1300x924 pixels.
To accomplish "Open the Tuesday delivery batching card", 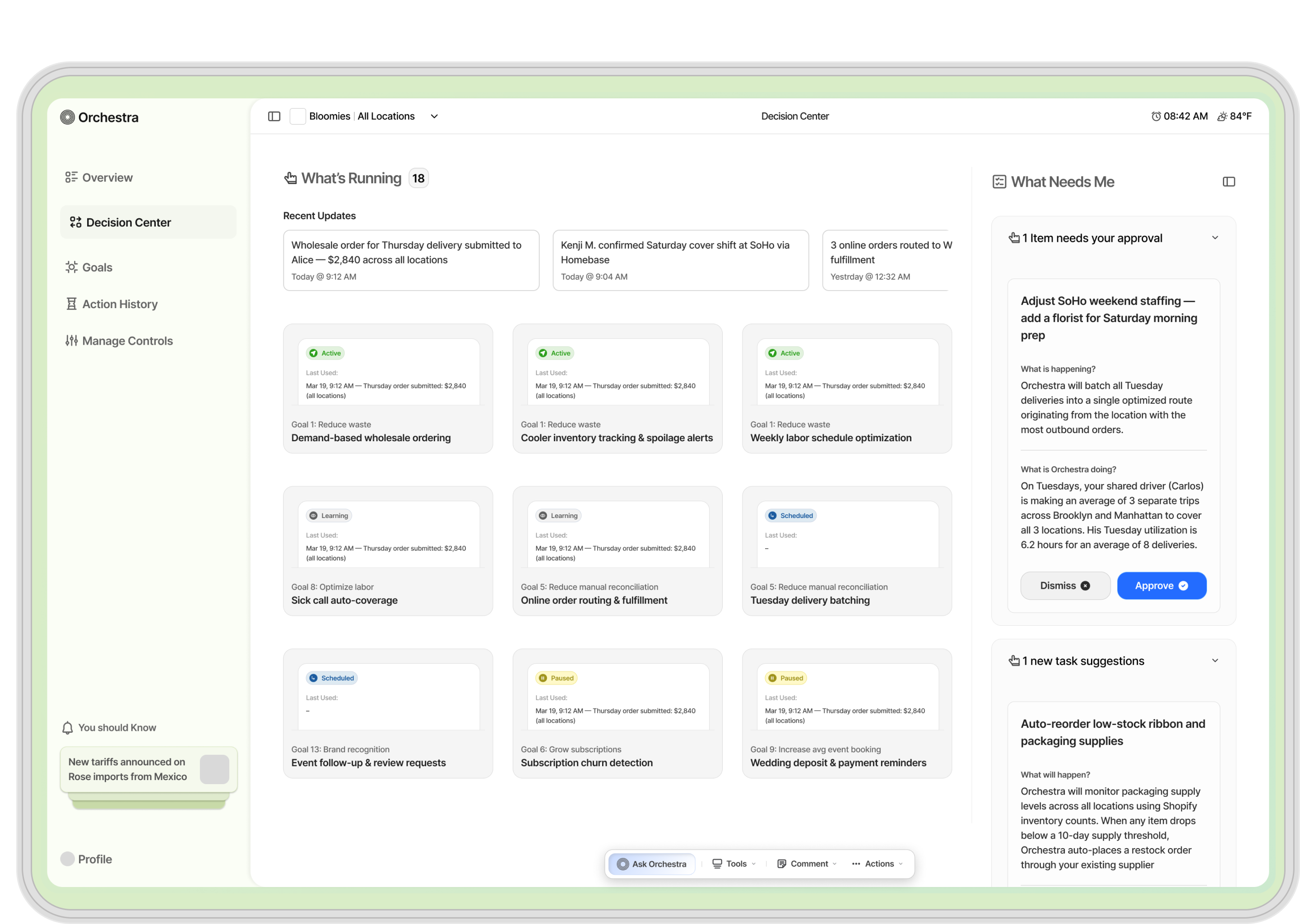I will (x=846, y=551).
